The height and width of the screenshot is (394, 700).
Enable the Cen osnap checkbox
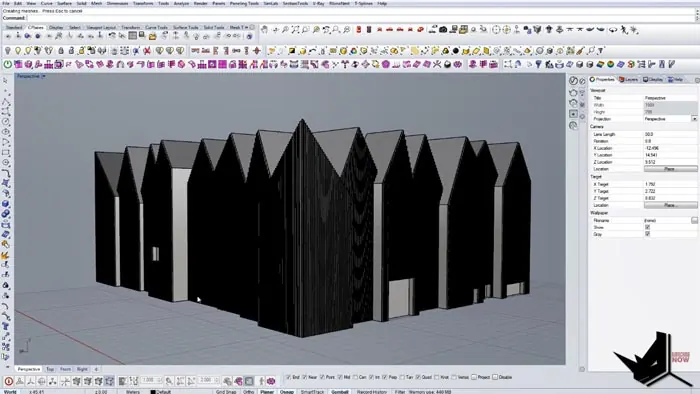click(355, 377)
